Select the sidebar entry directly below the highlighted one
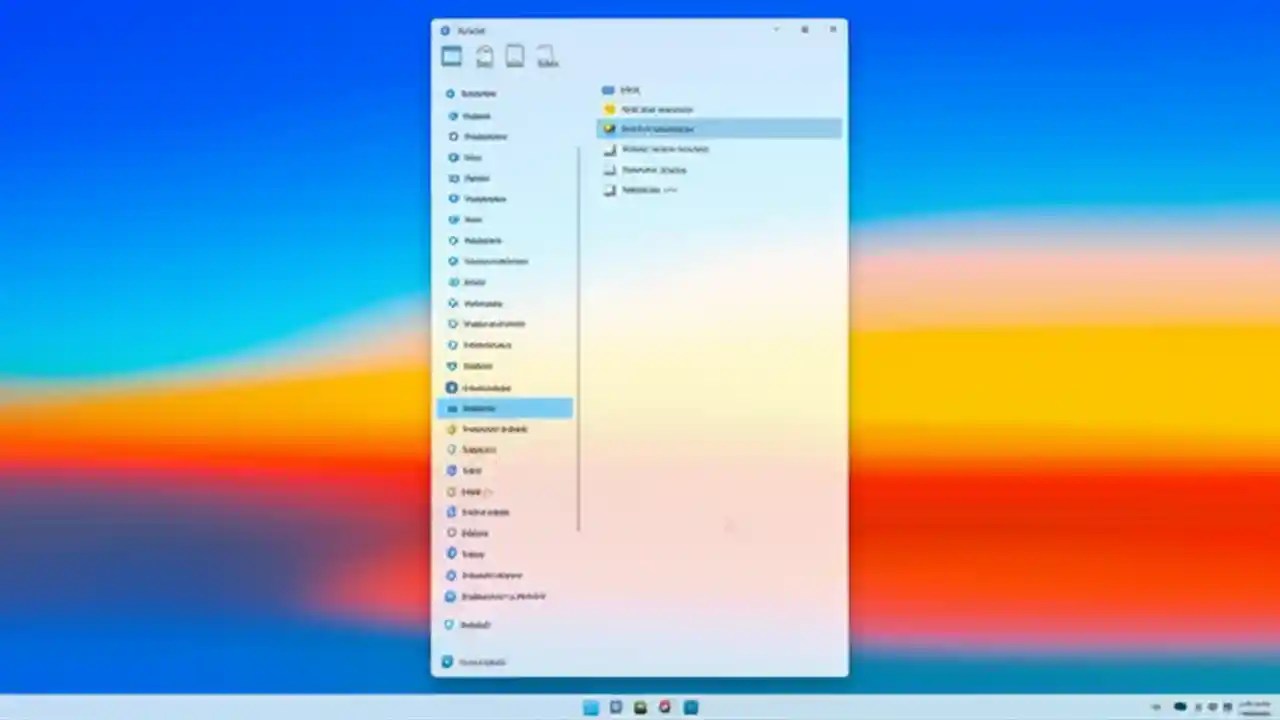Image resolution: width=1280 pixels, height=720 pixels. click(x=494, y=428)
